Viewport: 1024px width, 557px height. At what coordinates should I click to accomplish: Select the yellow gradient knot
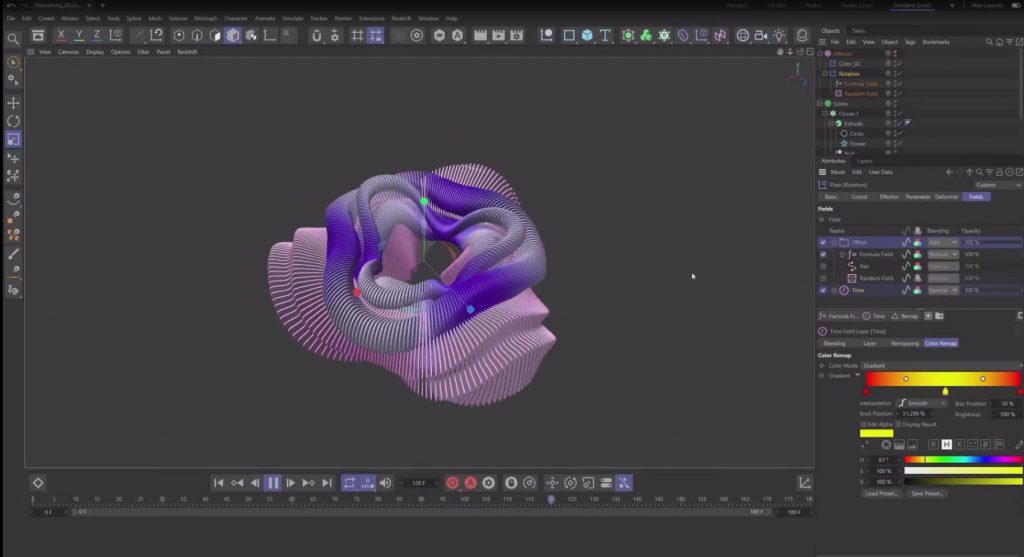click(945, 391)
